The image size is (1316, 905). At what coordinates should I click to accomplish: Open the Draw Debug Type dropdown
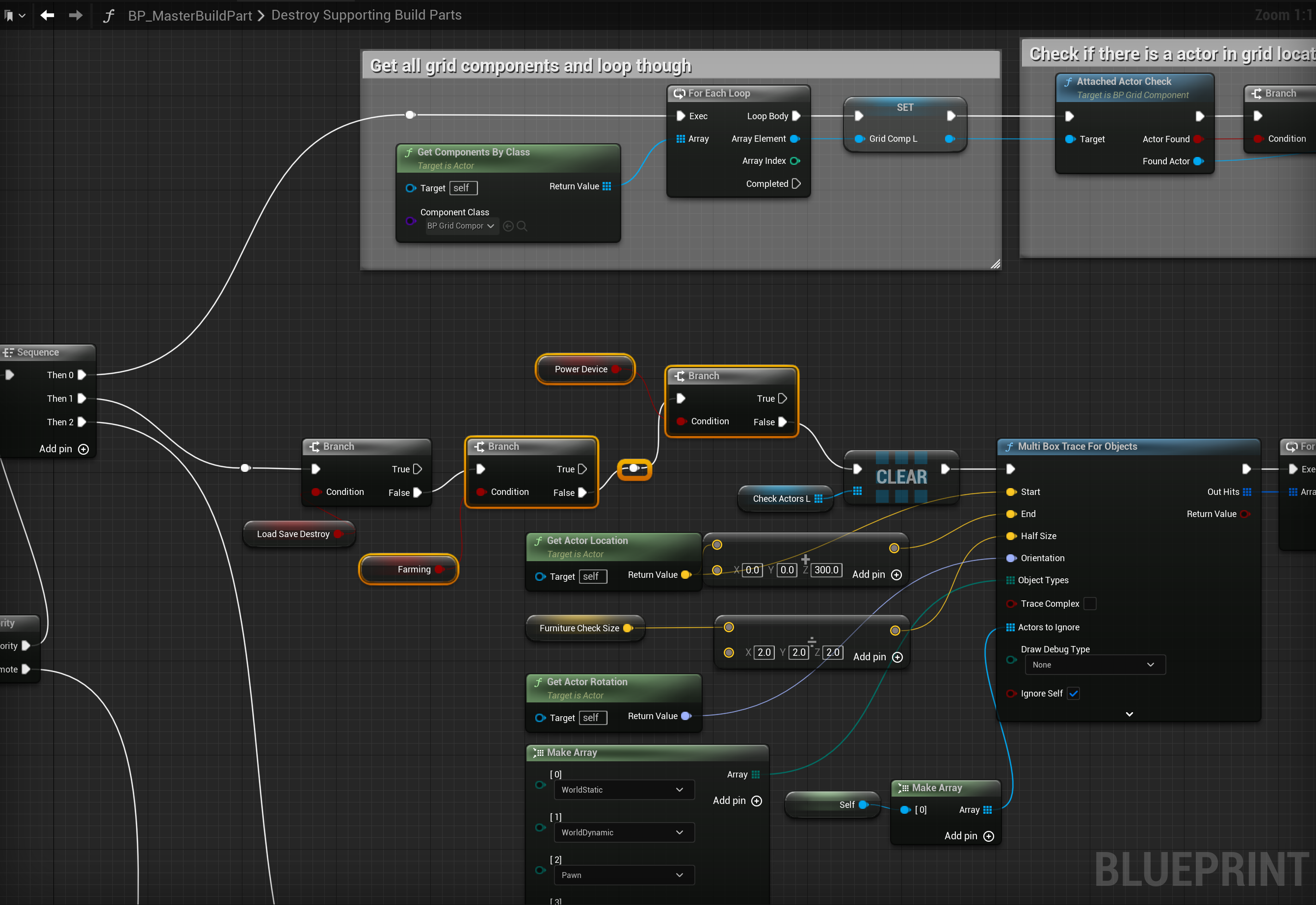click(x=1095, y=665)
